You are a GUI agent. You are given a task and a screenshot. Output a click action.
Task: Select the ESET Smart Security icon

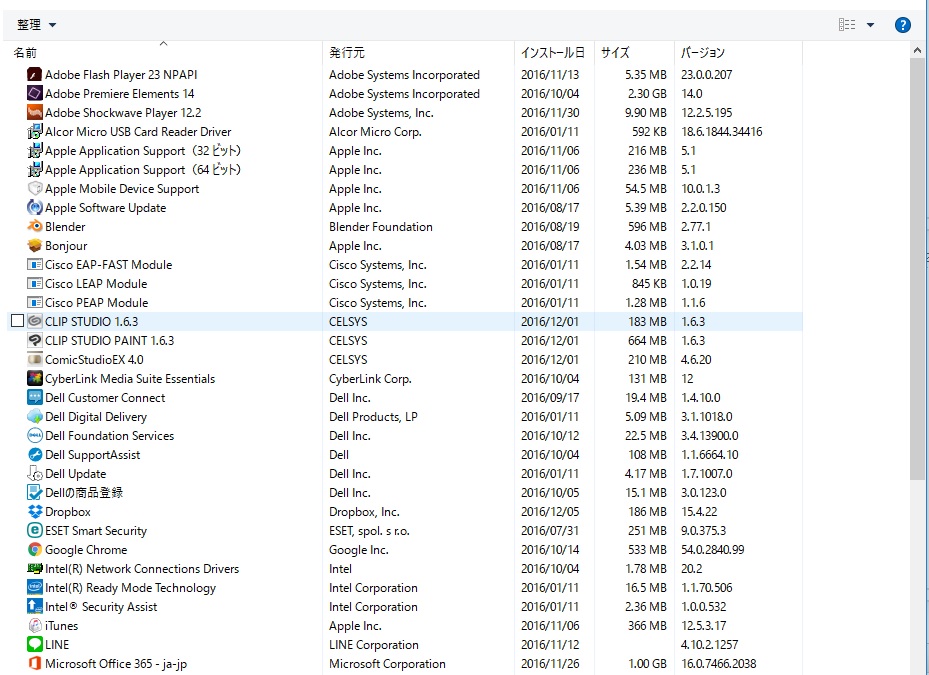click(35, 531)
